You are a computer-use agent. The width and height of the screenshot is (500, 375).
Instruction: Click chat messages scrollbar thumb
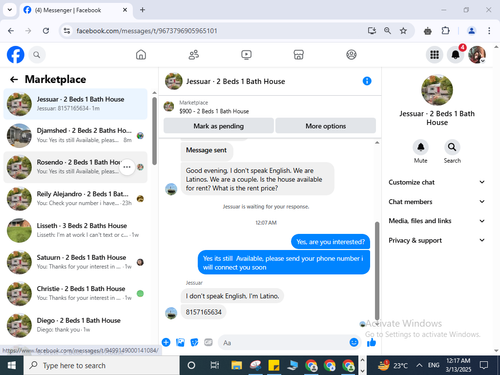click(377, 271)
